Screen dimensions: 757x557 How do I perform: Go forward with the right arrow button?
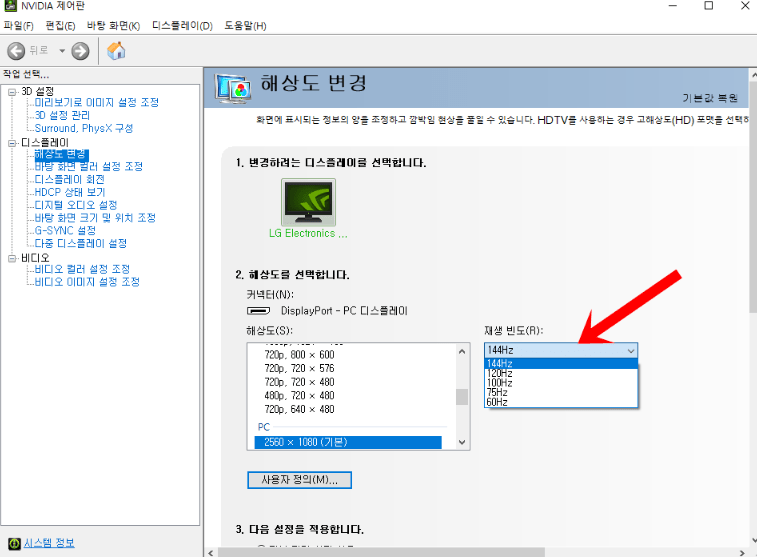[81, 51]
